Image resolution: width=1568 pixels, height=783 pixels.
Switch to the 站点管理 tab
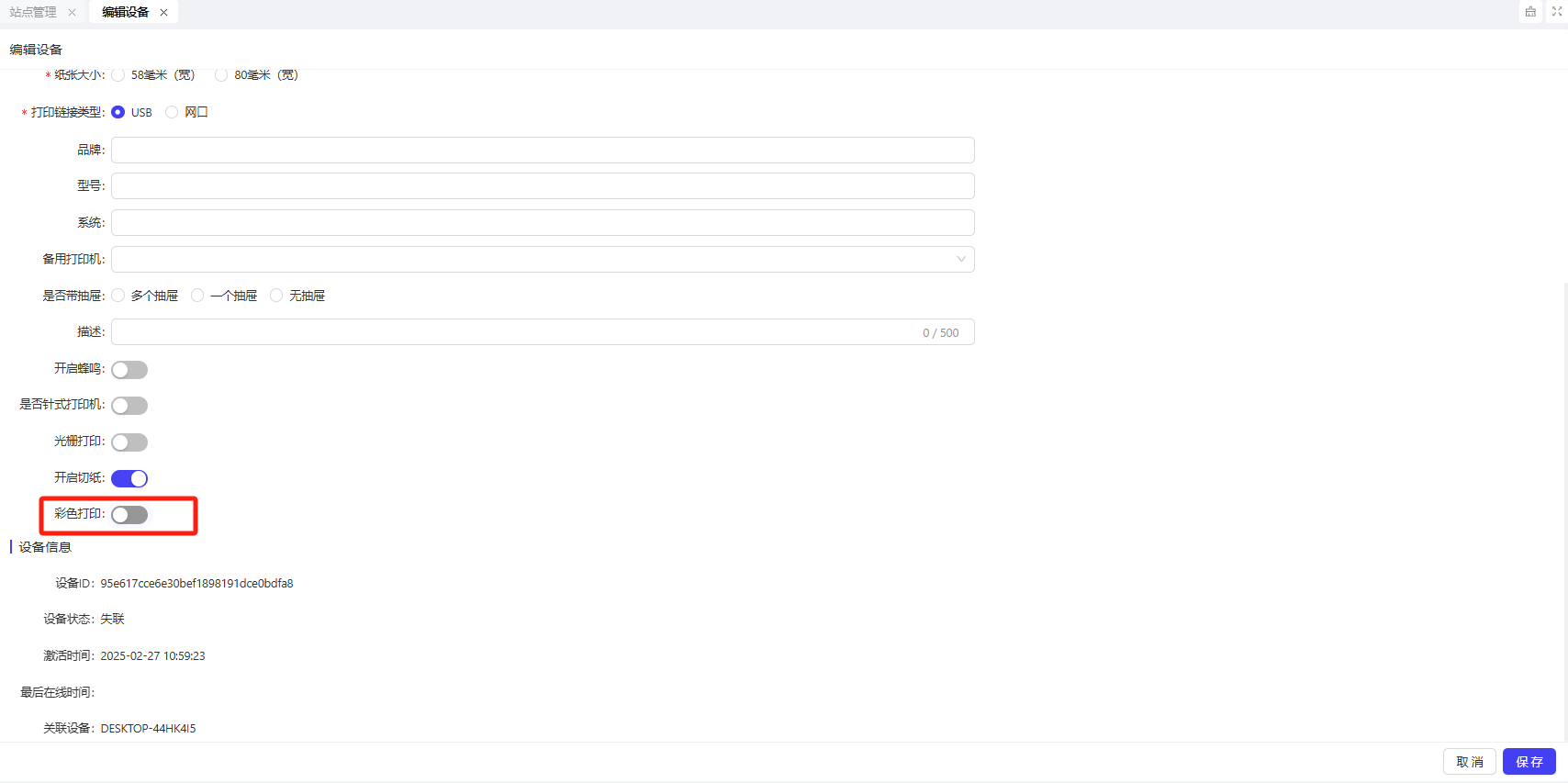point(33,13)
